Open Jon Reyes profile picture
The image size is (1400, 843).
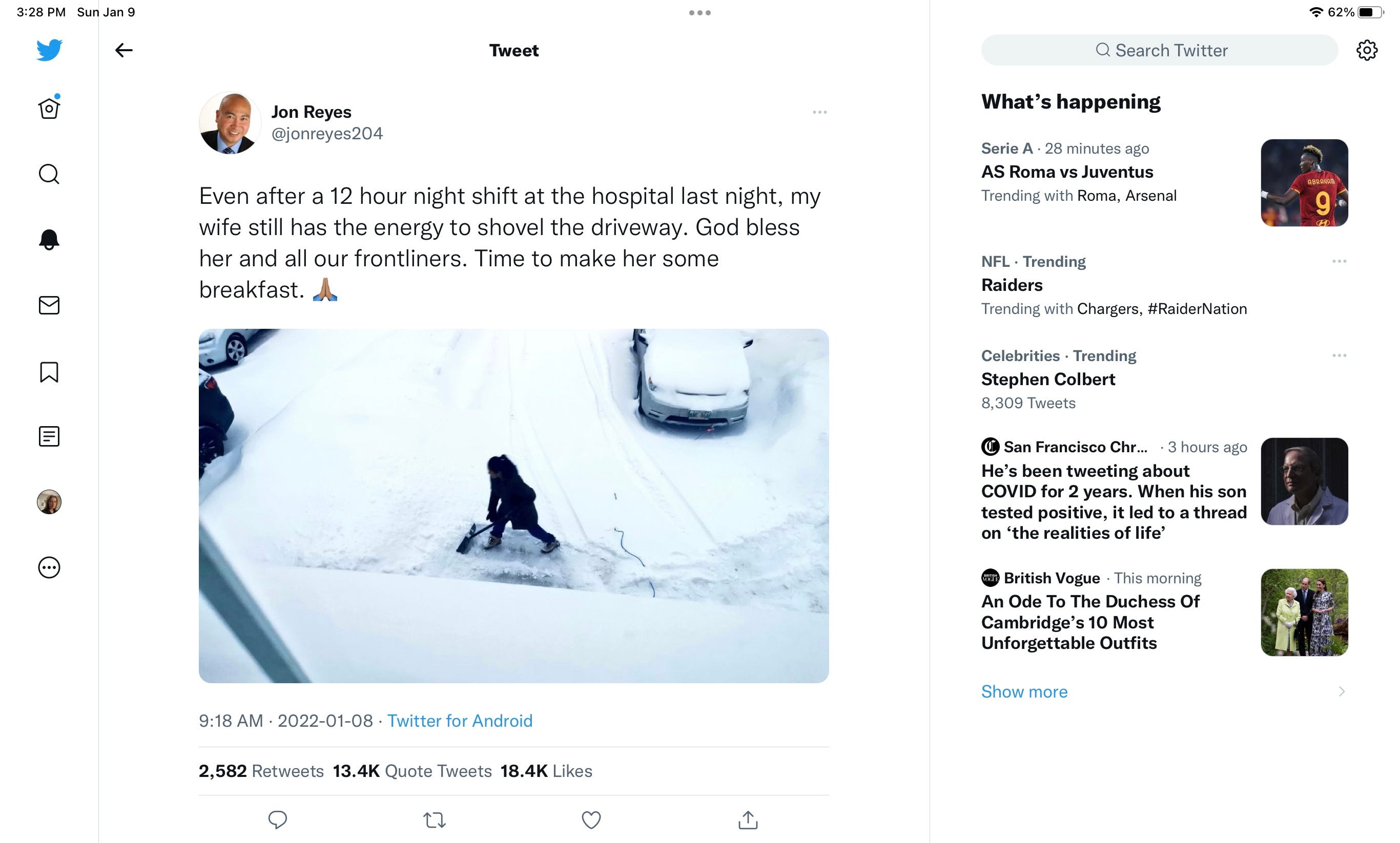(x=230, y=122)
